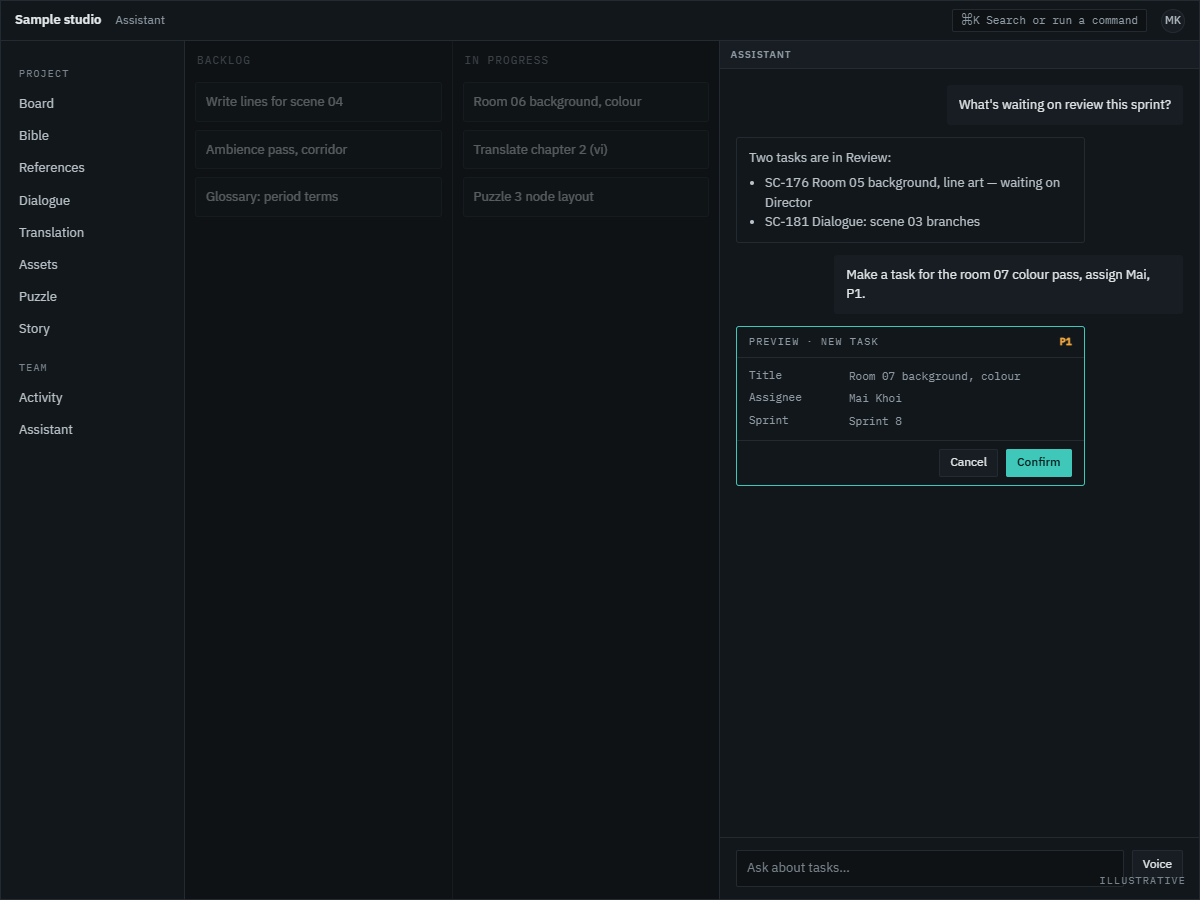
Task: Click the sprint value 'Sprint 8'
Action: tap(875, 421)
